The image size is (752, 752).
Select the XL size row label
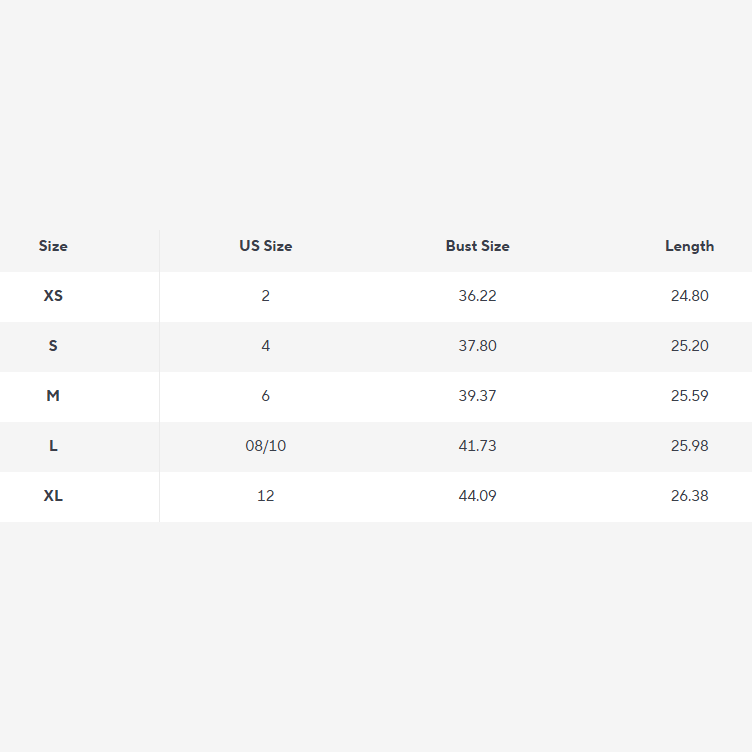coord(53,496)
